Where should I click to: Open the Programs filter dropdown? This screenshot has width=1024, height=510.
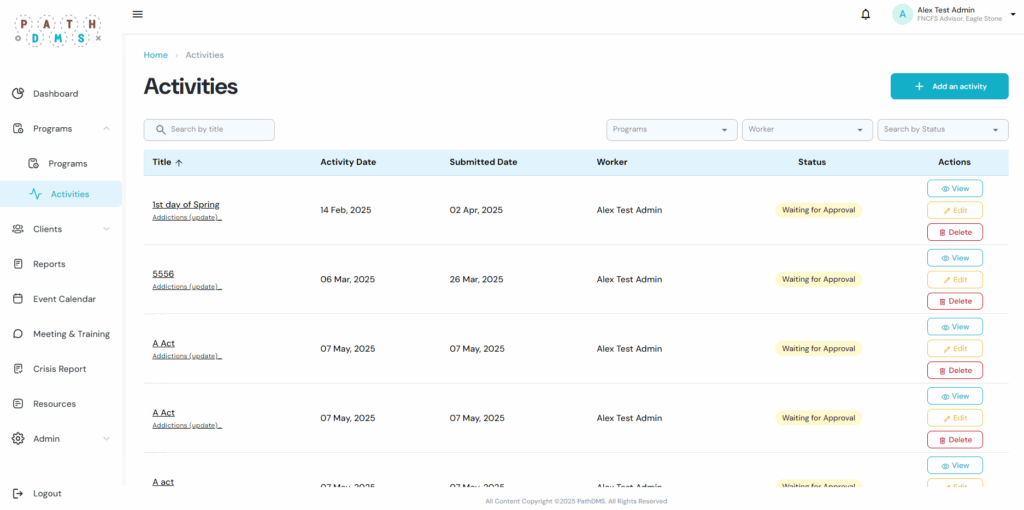click(x=671, y=129)
